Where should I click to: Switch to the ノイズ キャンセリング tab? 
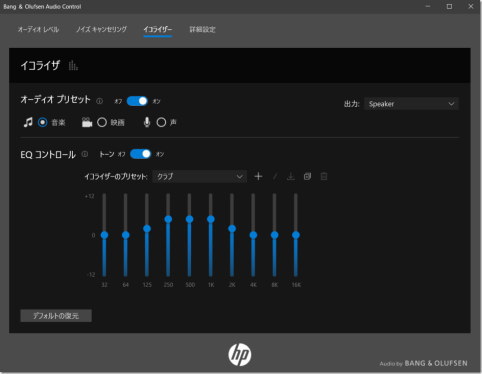click(101, 29)
